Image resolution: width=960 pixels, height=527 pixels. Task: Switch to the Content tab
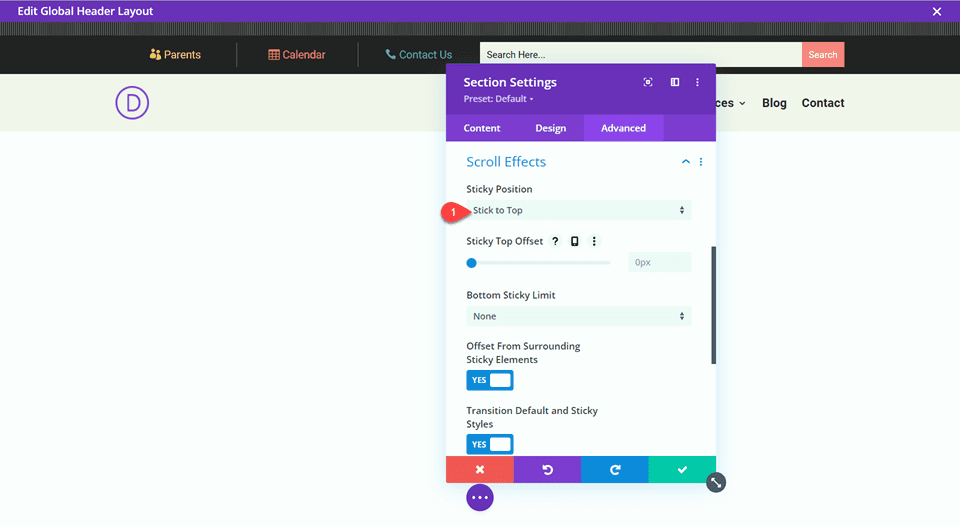point(482,128)
